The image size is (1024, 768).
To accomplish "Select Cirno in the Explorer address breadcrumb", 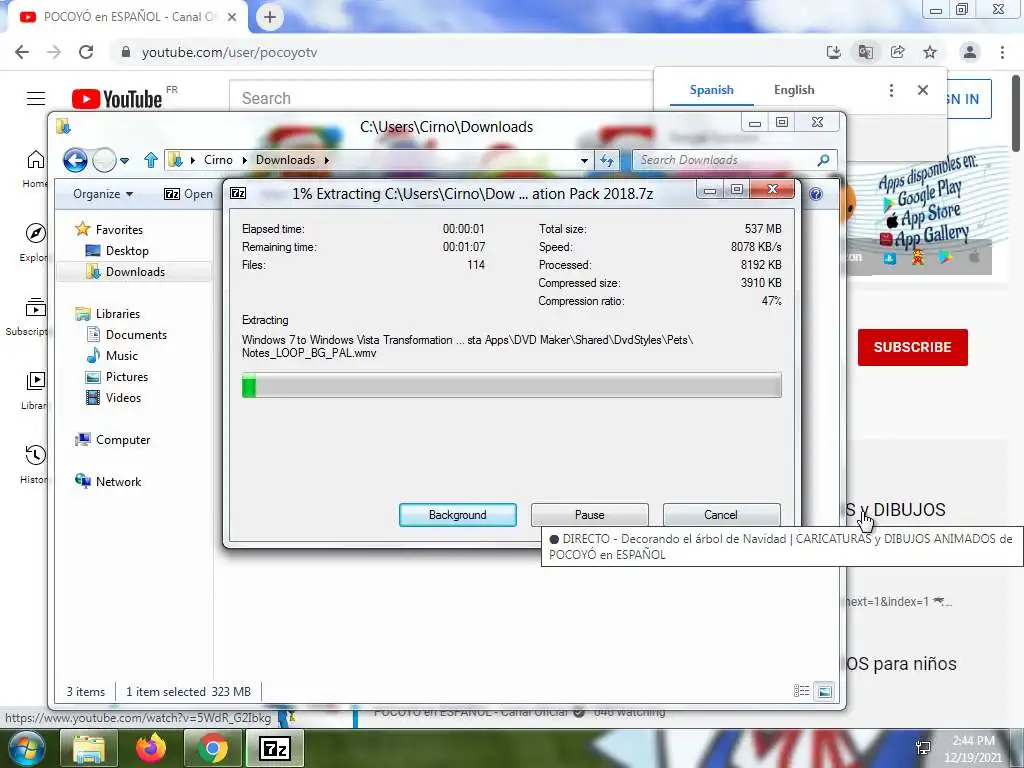I will [217, 160].
